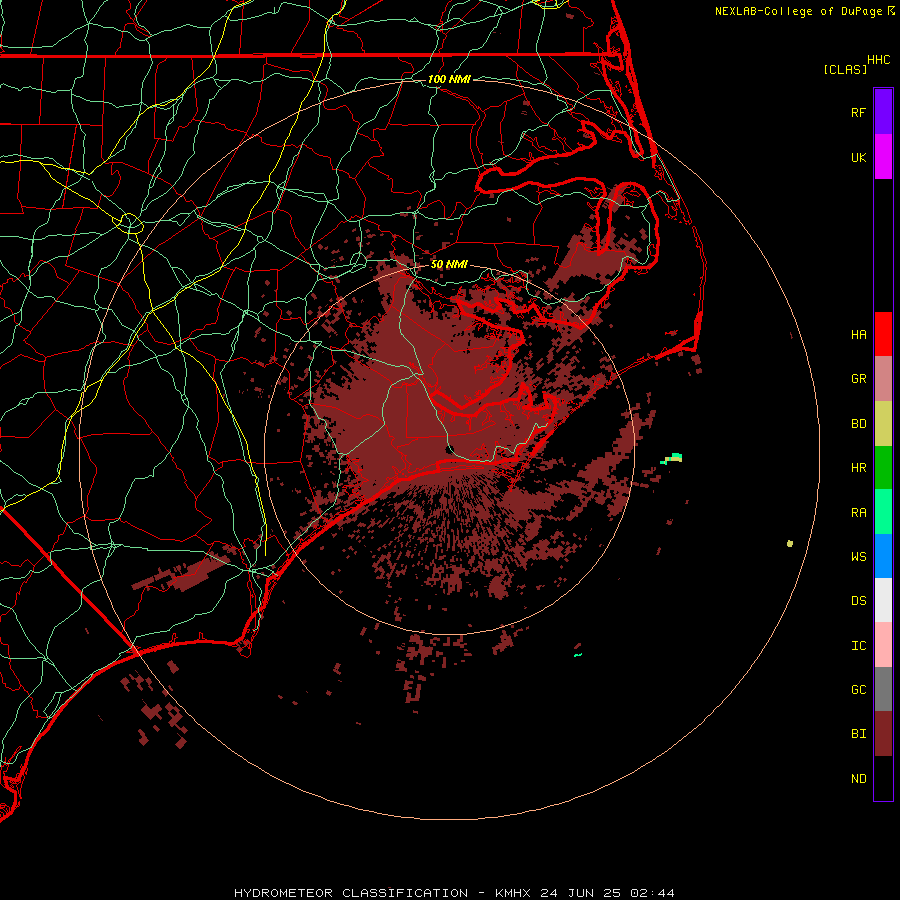Select the GR pink legend swatch
This screenshot has height=900, width=900.
(x=883, y=379)
